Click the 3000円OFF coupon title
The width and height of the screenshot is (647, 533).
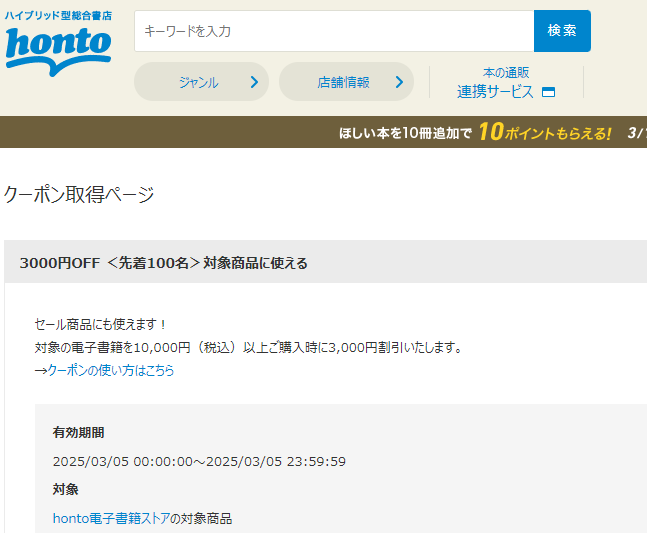pos(164,263)
